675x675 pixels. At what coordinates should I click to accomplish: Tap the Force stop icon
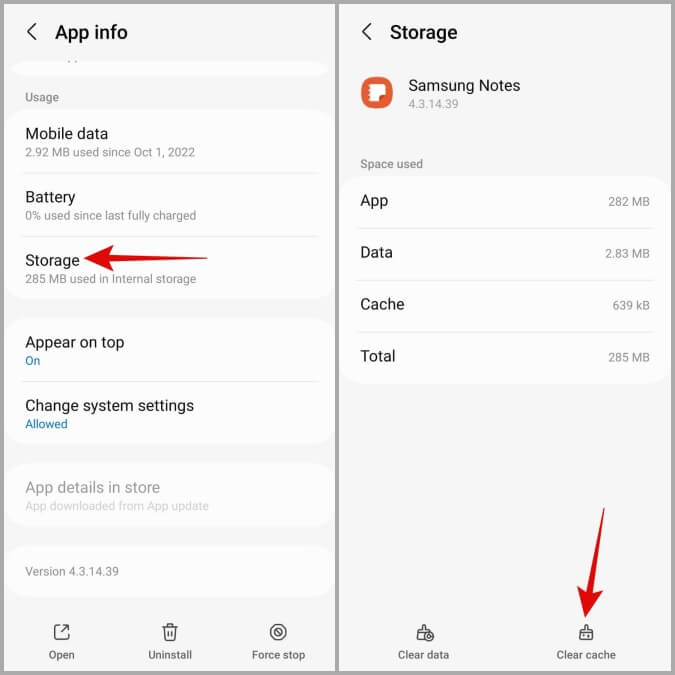click(x=278, y=632)
